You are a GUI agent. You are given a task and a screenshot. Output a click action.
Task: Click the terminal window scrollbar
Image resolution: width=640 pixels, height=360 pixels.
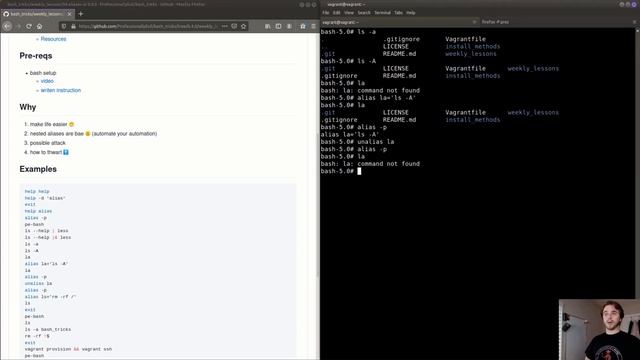coord(638,163)
